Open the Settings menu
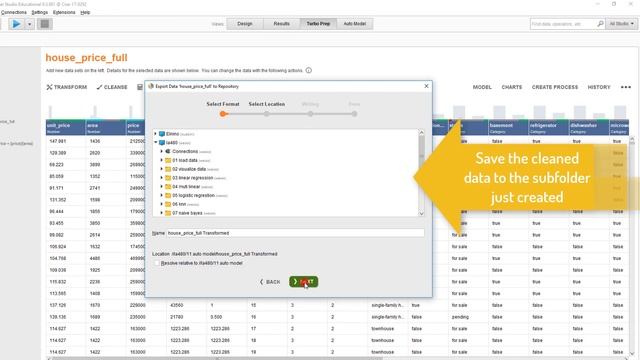 pyautogui.click(x=40, y=12)
